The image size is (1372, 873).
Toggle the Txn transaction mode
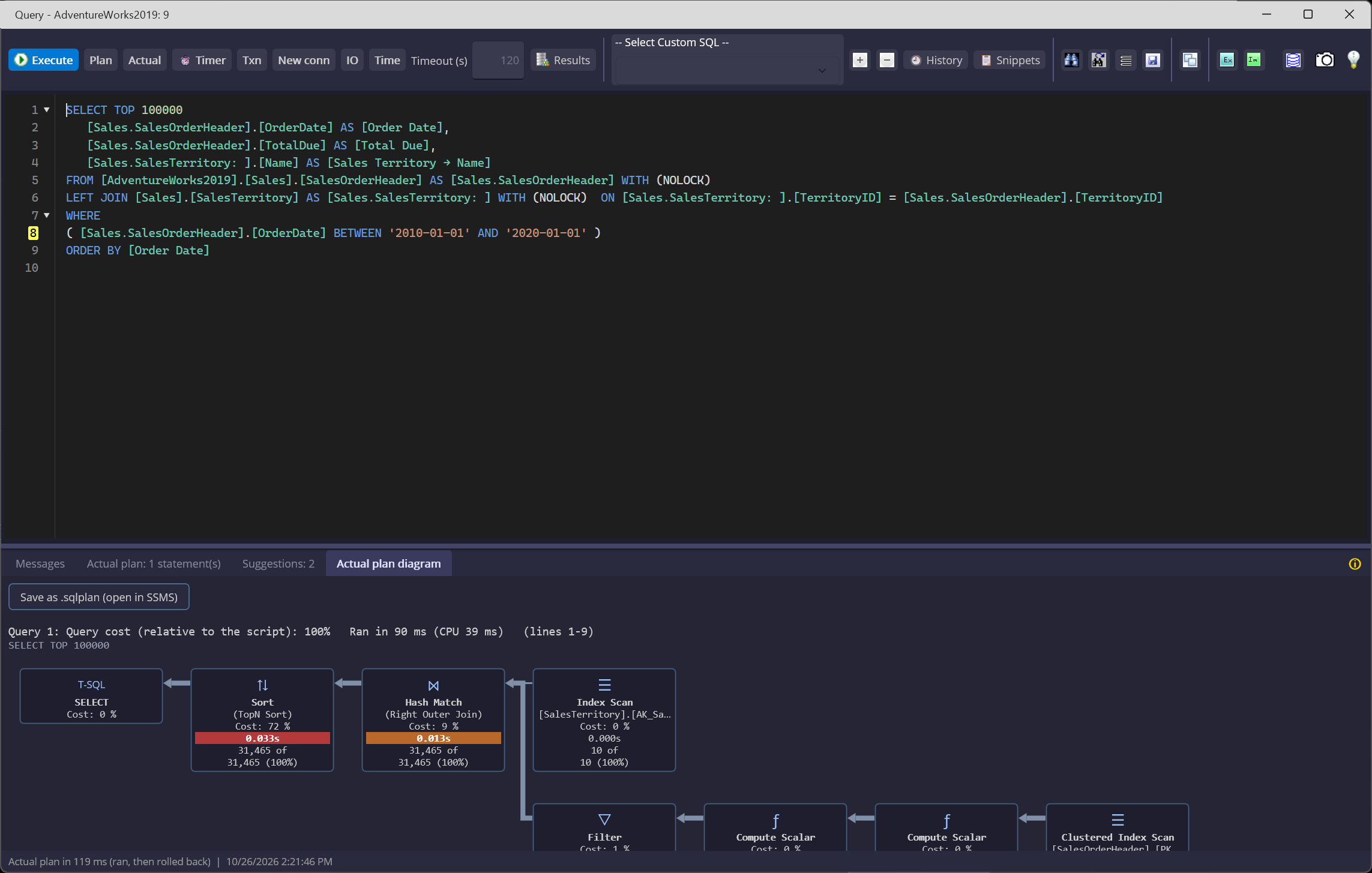click(251, 60)
